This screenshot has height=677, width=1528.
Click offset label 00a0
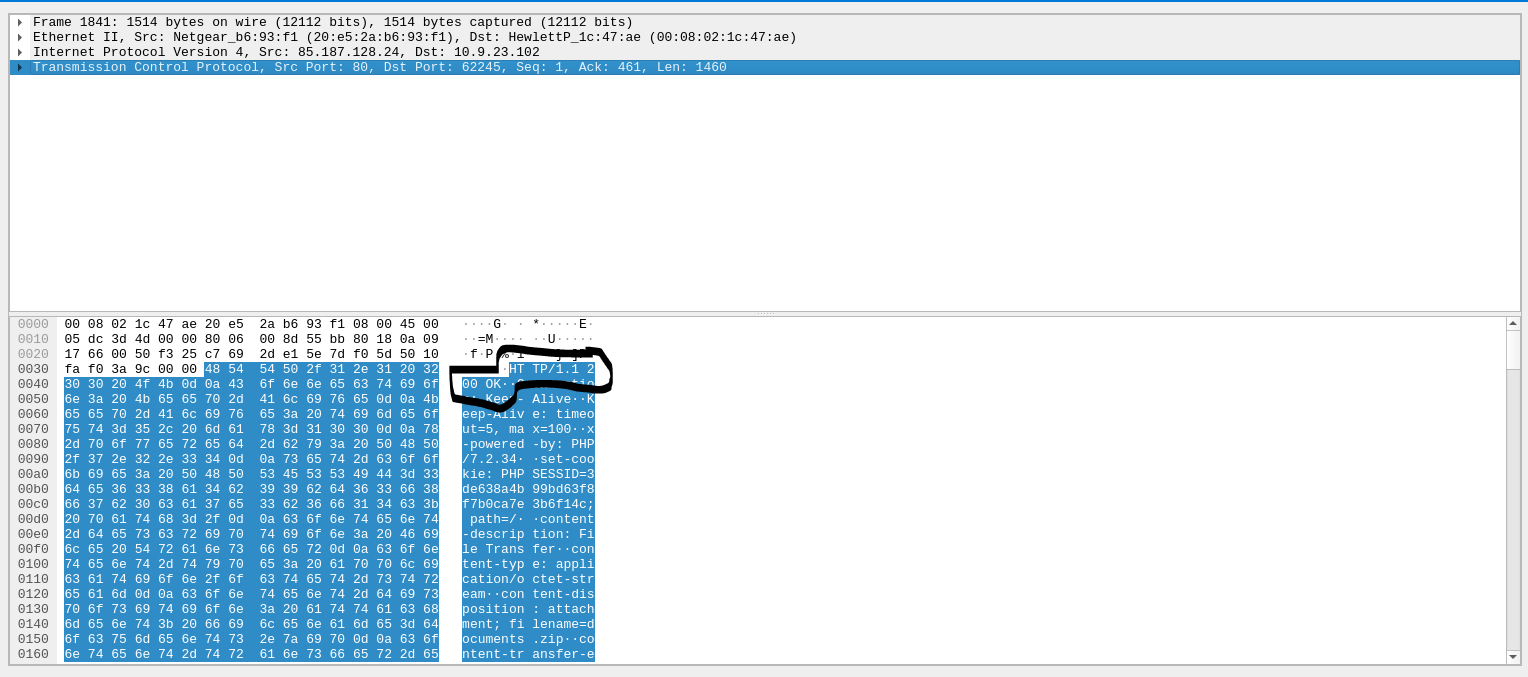pos(33,474)
